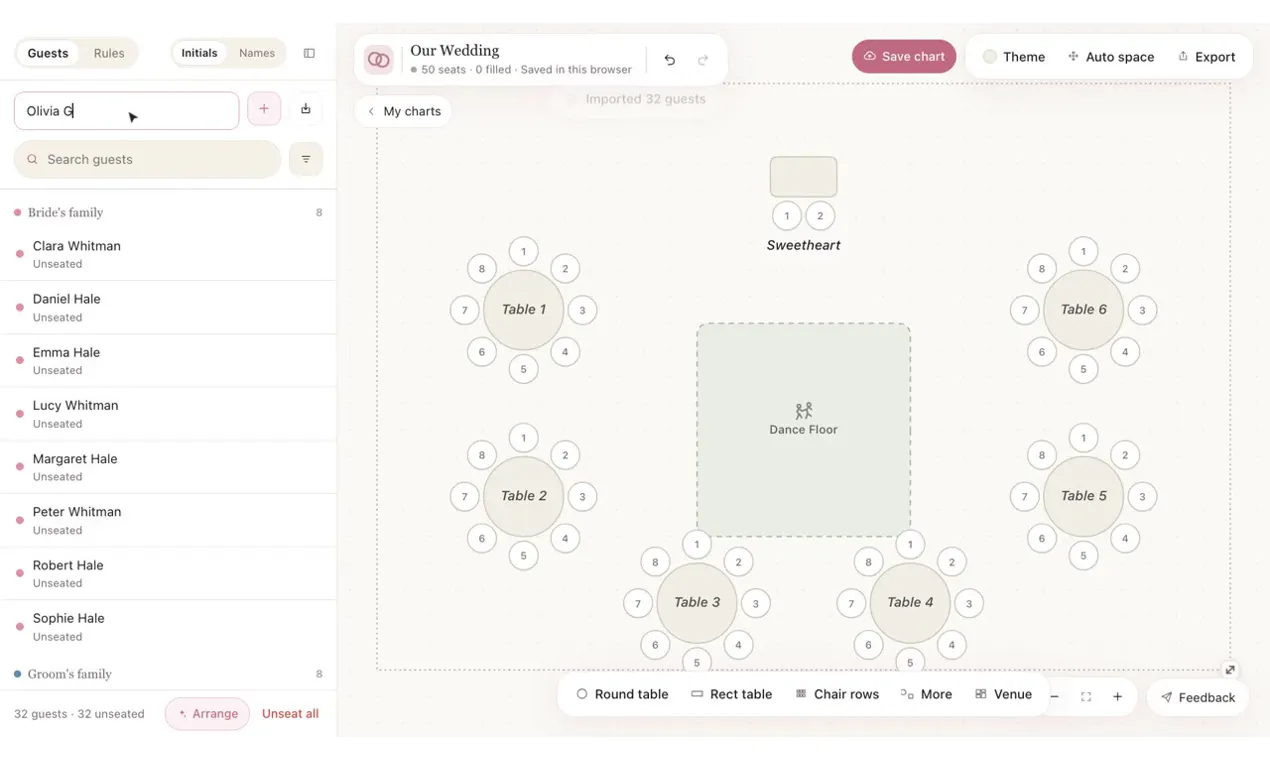Click the import guests download icon
The image size is (1270, 760).
tap(306, 109)
